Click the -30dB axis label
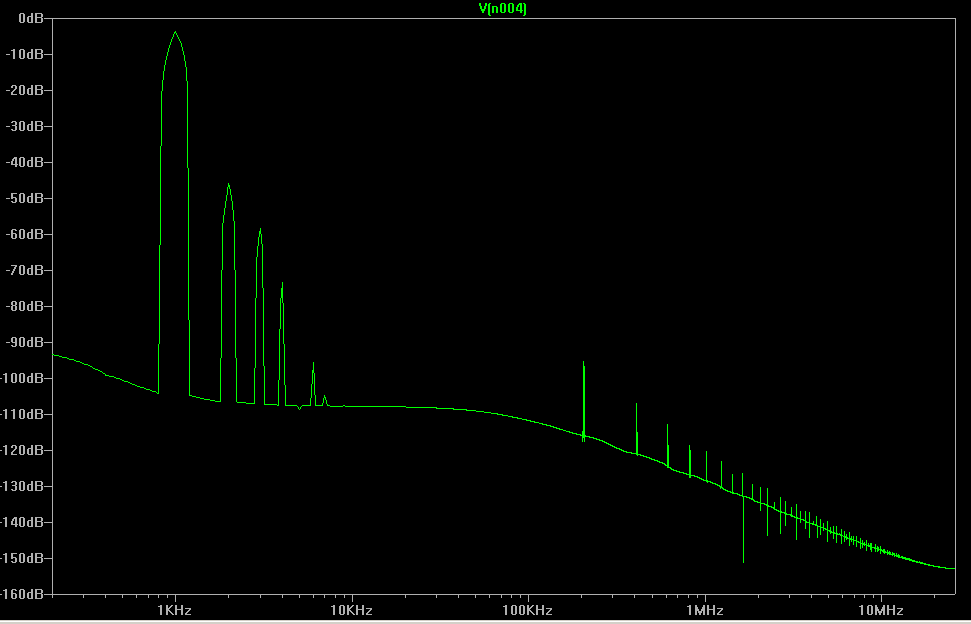The width and height of the screenshot is (971, 624). 25,126
